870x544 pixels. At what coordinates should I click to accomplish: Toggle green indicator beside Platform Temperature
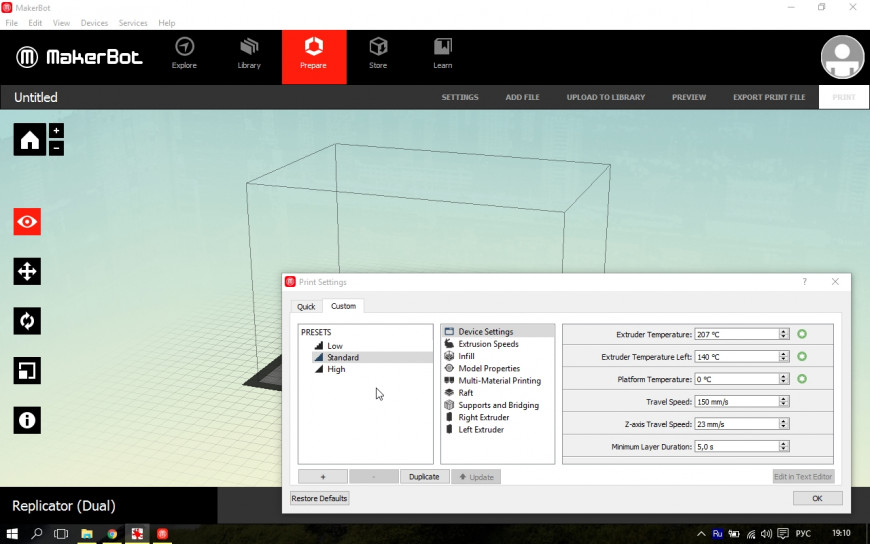802,379
